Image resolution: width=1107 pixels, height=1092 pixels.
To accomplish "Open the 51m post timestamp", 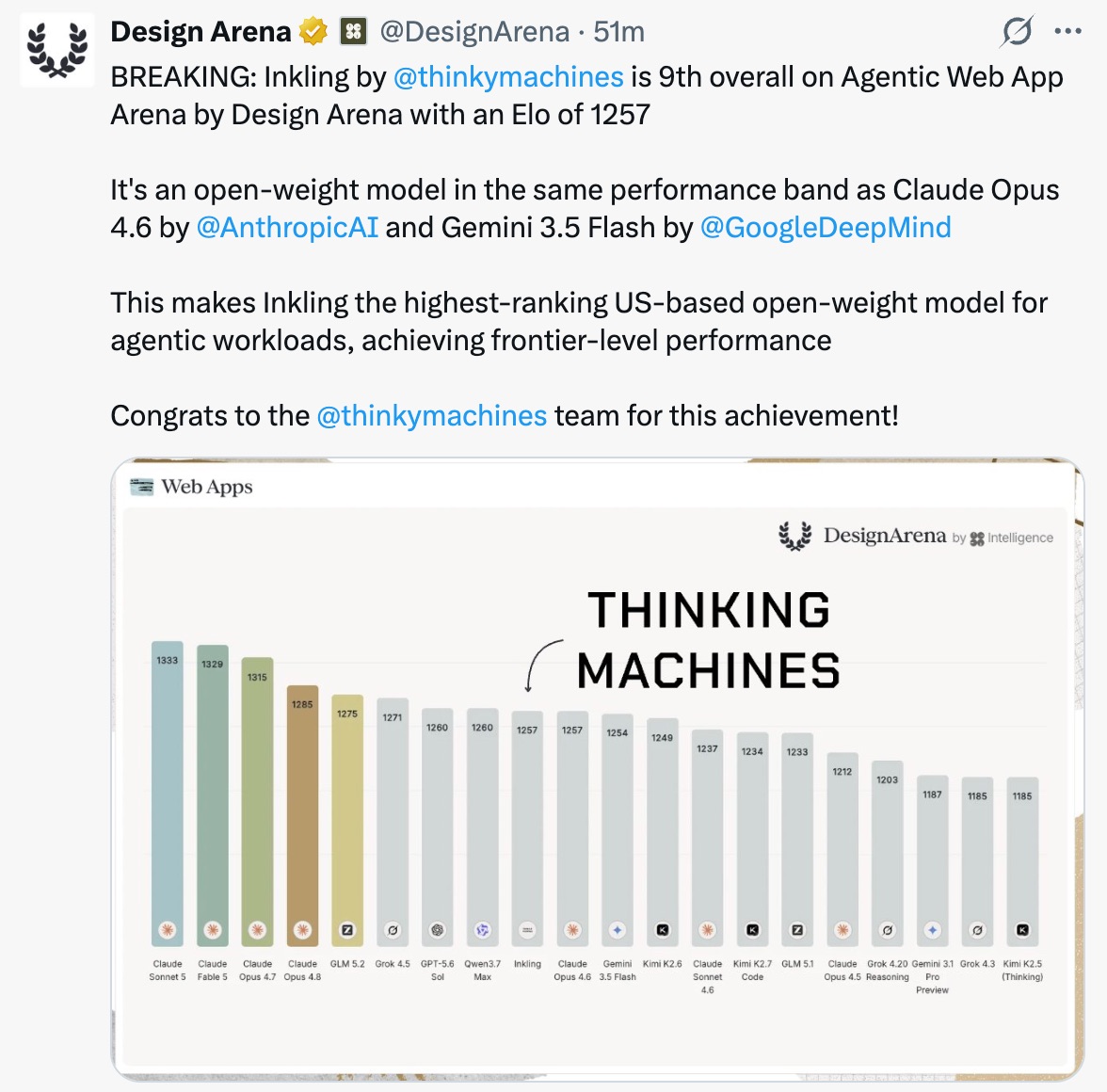I will point(619,32).
